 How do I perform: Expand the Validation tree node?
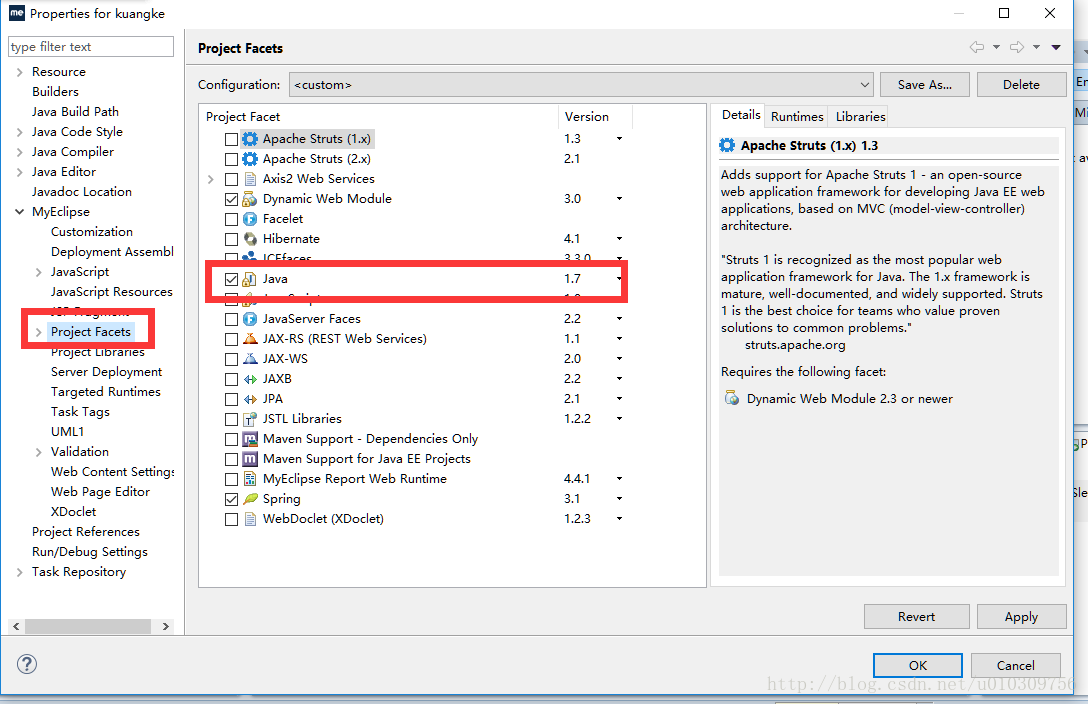tap(39, 452)
